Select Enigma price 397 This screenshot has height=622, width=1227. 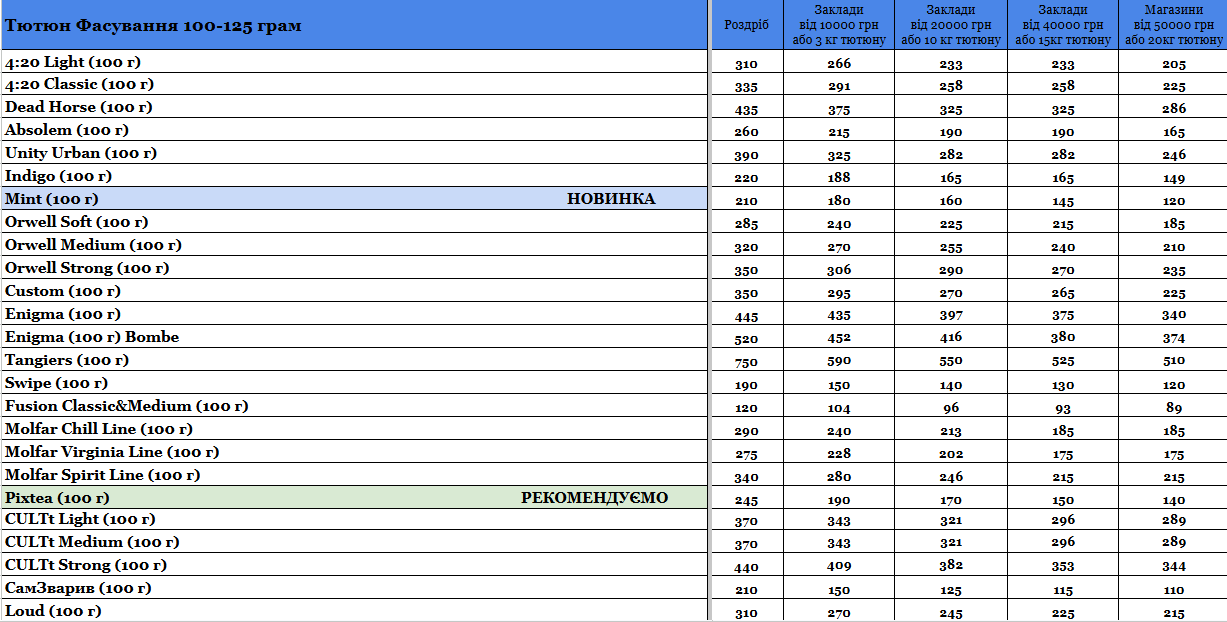click(951, 315)
